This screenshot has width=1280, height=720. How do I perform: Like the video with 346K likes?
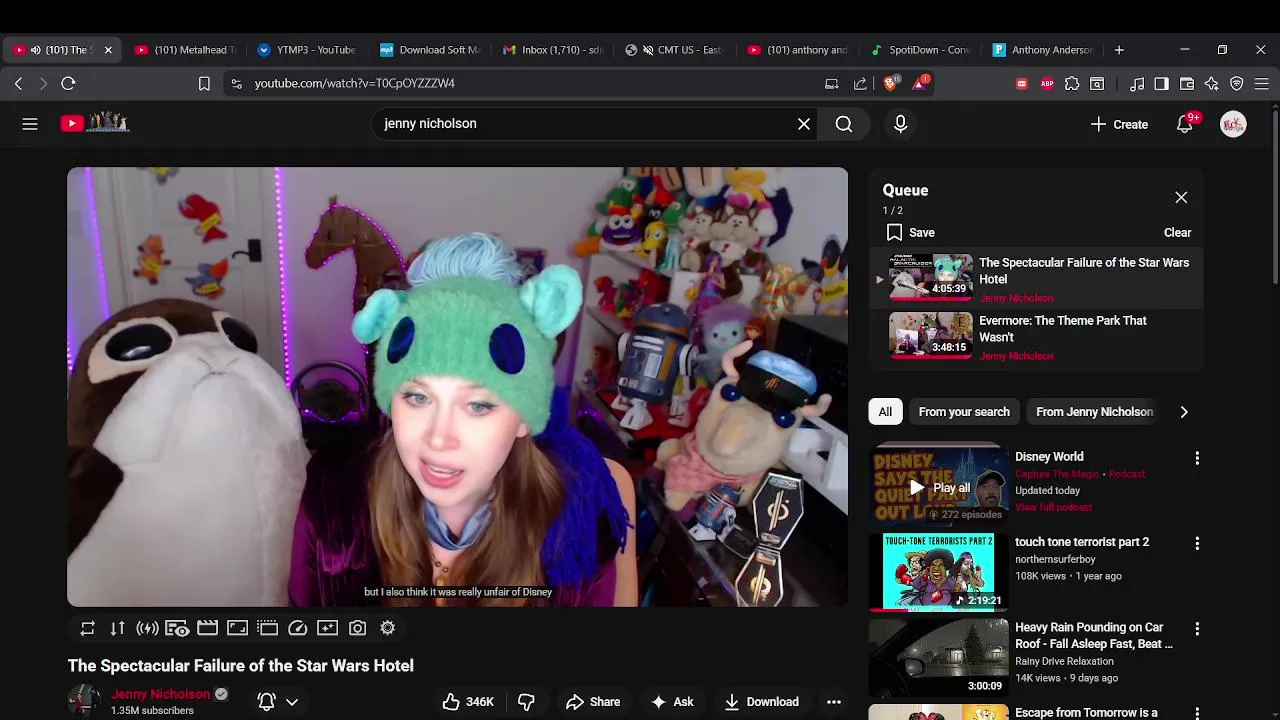point(468,702)
